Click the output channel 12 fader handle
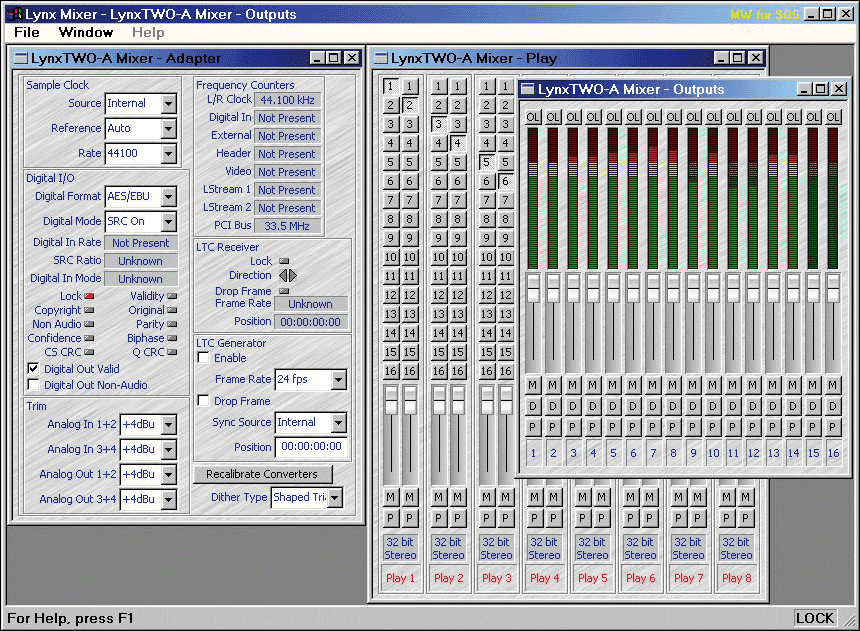This screenshot has height=631, width=860. tap(753, 287)
